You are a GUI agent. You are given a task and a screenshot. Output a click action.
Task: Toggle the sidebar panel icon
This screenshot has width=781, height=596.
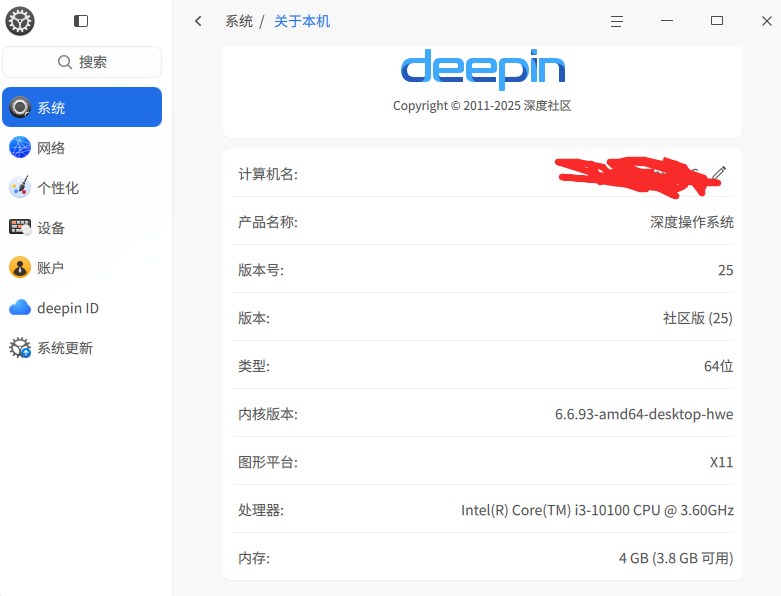click(81, 21)
